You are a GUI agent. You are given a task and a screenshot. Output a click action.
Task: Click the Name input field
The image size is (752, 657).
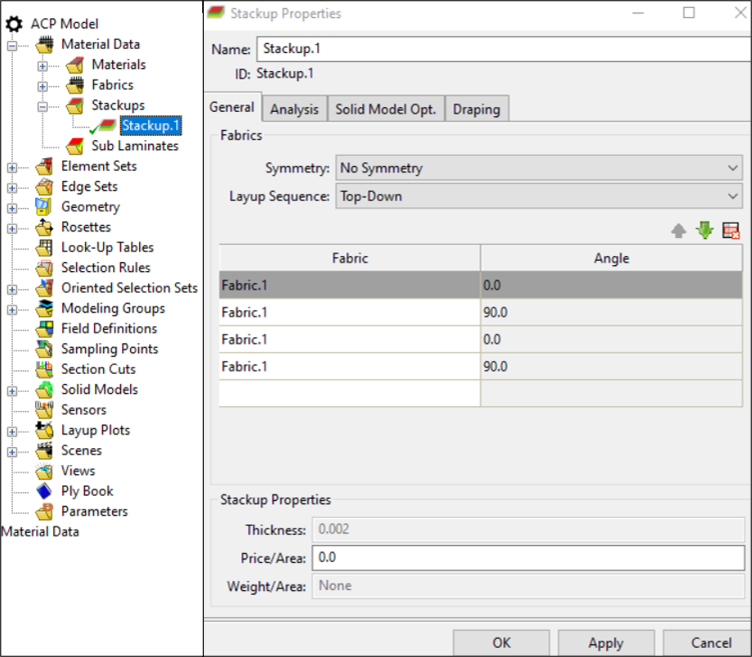tap(504, 49)
